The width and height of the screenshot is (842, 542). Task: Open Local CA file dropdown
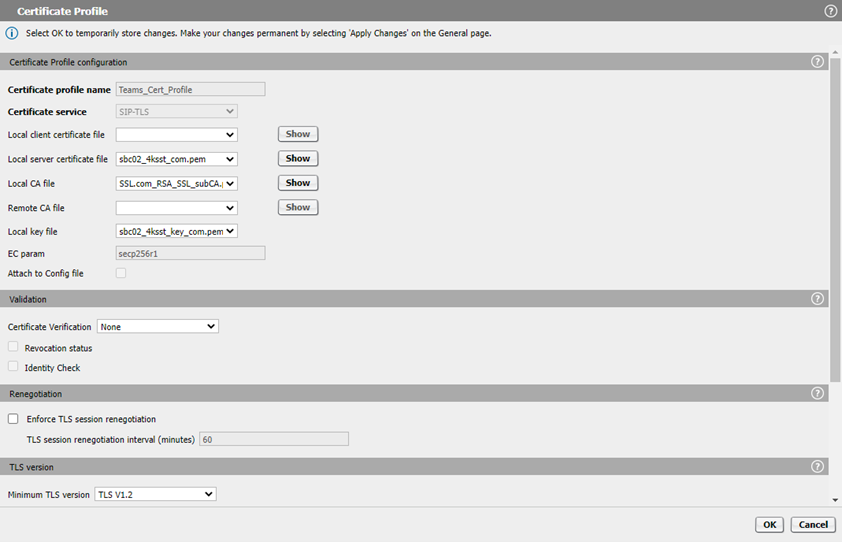(177, 183)
